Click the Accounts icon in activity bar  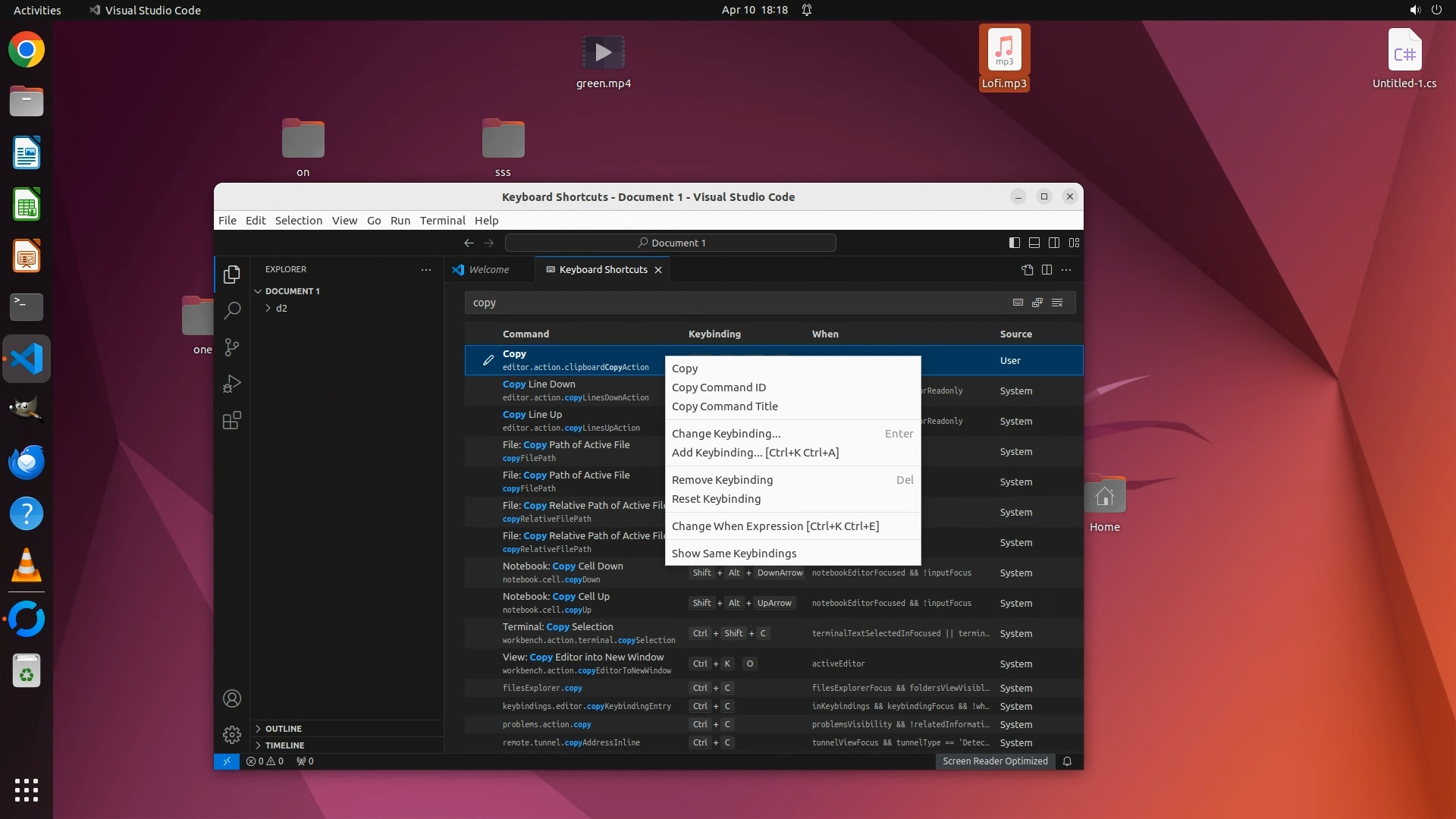point(232,698)
